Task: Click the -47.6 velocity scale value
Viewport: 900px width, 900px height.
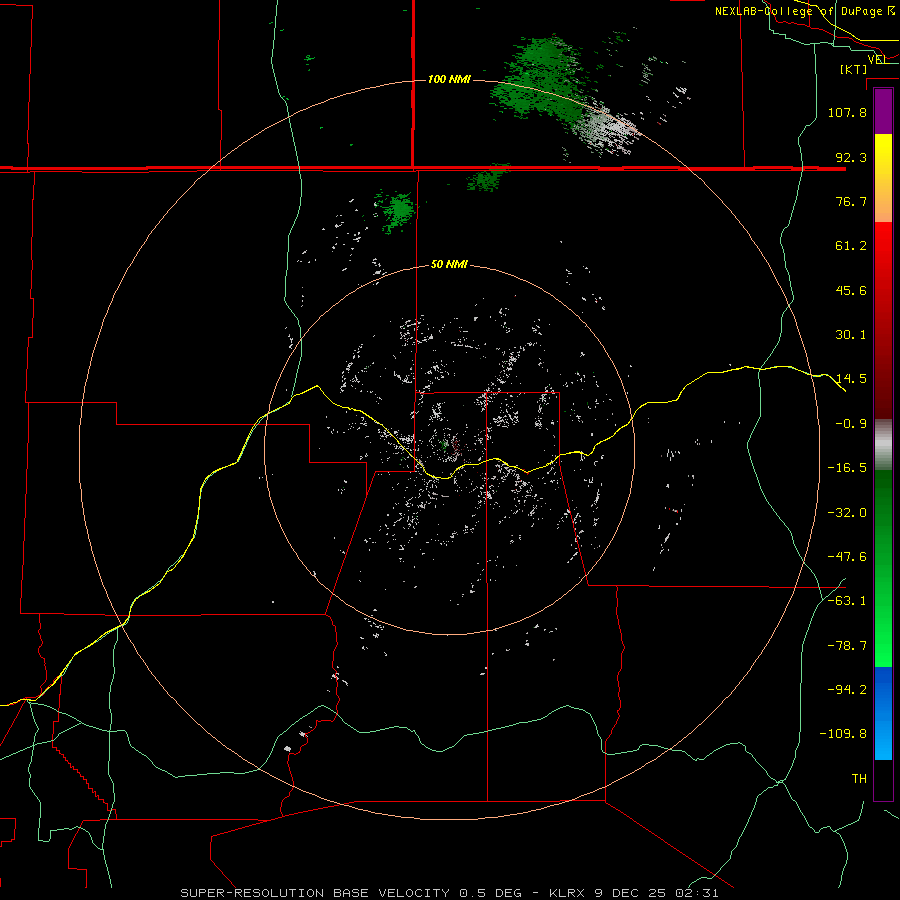Action: pos(847,557)
